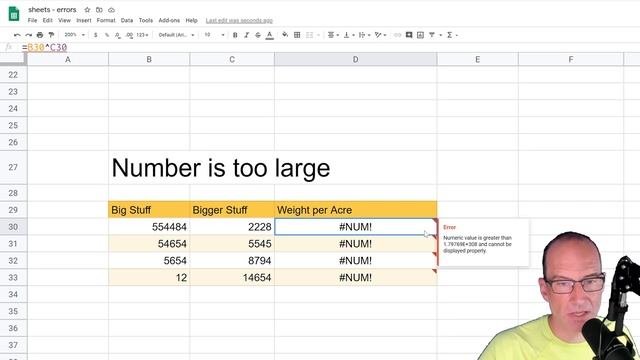Select cell containing 554484

click(149, 227)
